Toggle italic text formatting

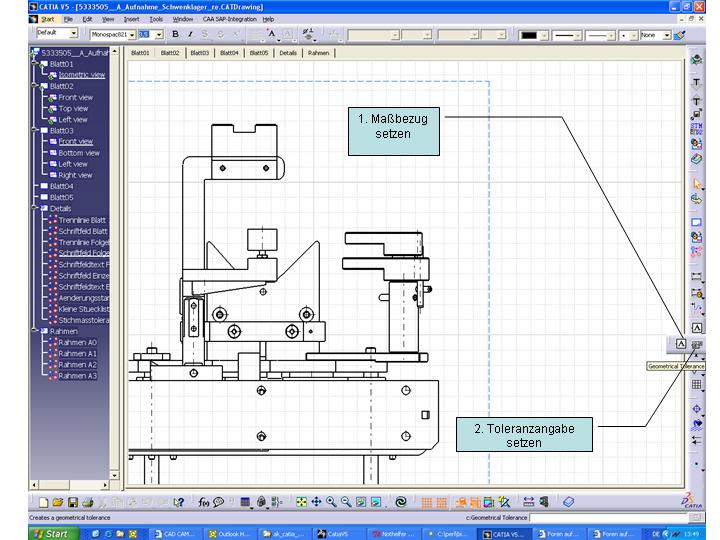coord(190,34)
